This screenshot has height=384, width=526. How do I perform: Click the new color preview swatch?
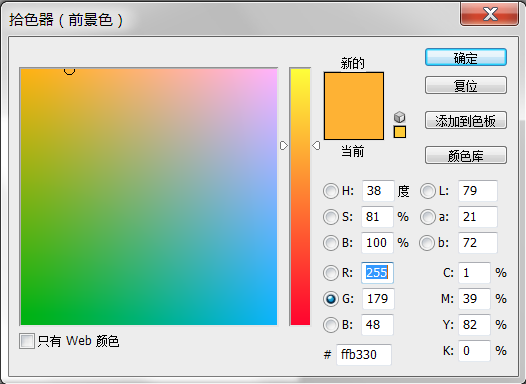pos(354,89)
